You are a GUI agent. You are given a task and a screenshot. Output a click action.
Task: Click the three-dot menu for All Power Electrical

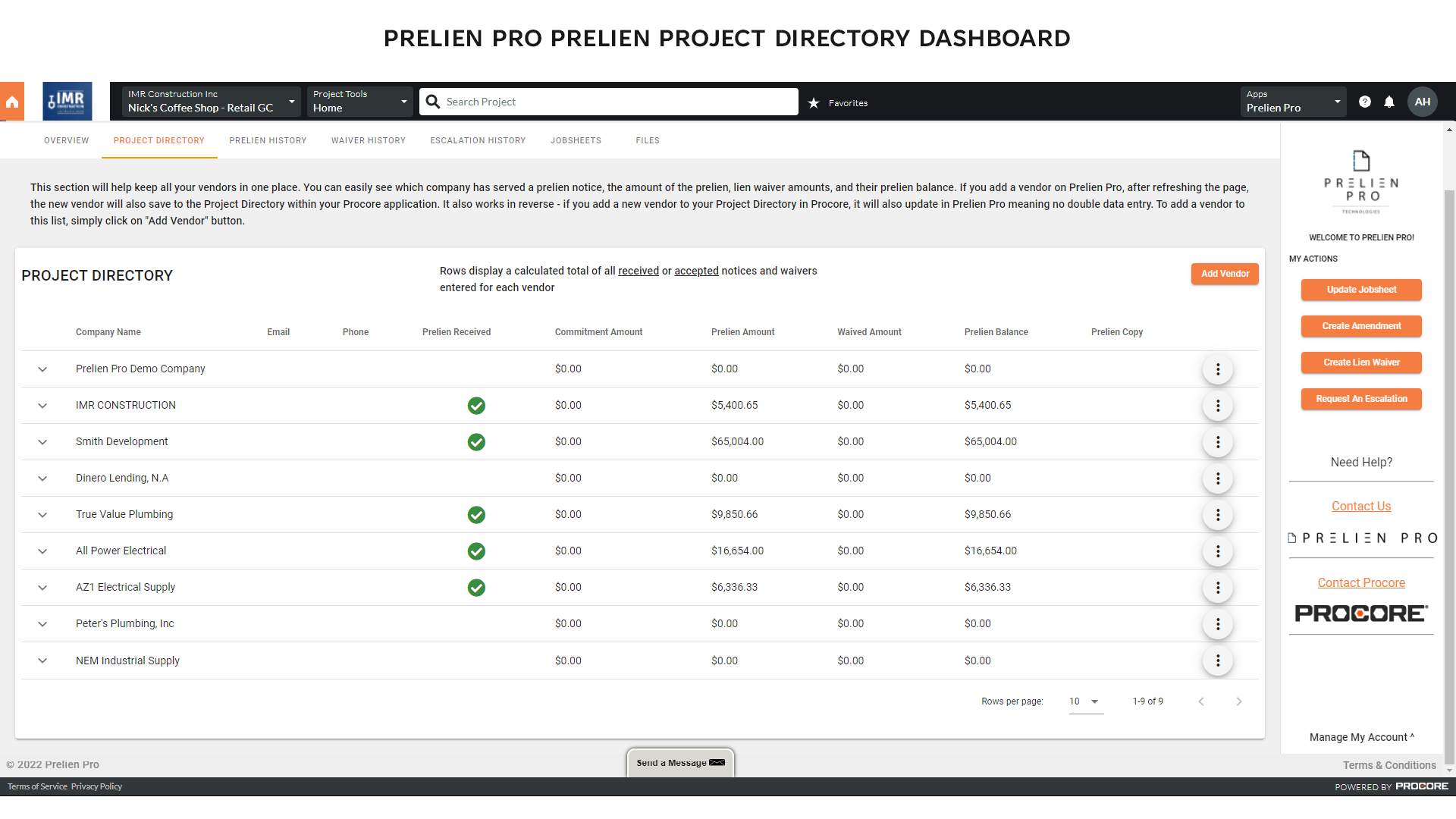click(x=1217, y=550)
